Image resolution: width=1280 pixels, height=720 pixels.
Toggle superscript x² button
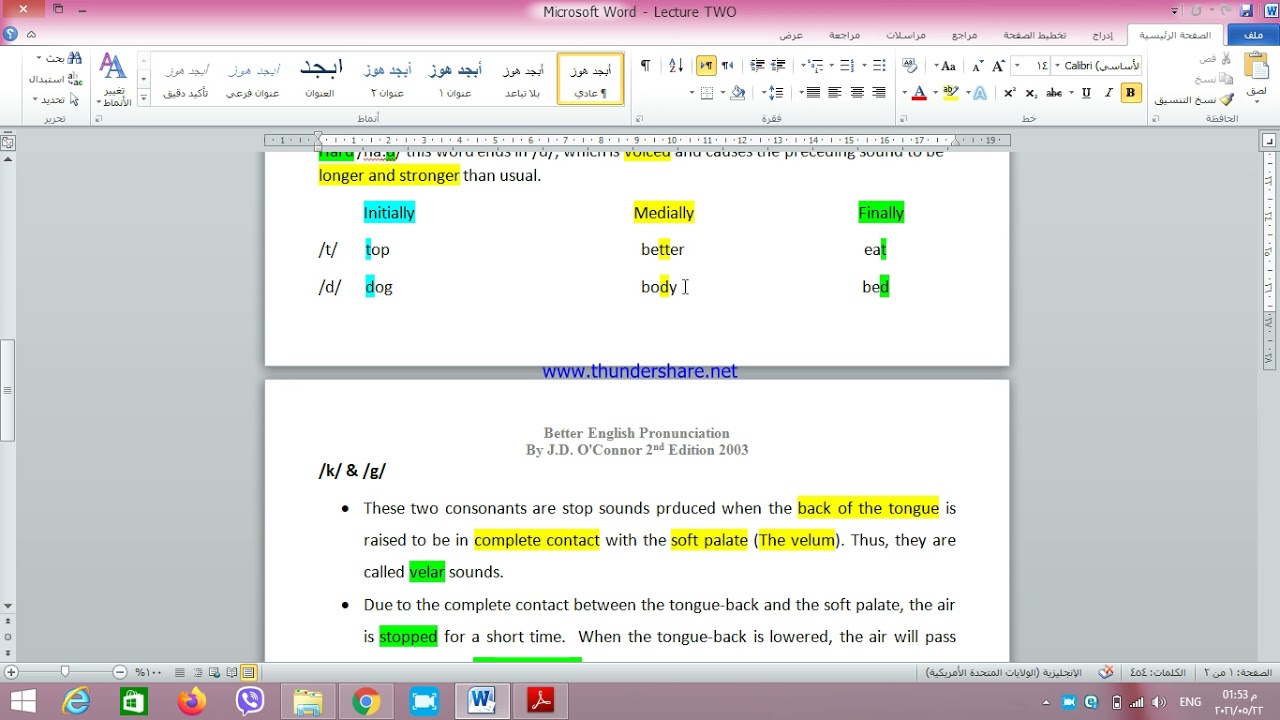[1009, 93]
